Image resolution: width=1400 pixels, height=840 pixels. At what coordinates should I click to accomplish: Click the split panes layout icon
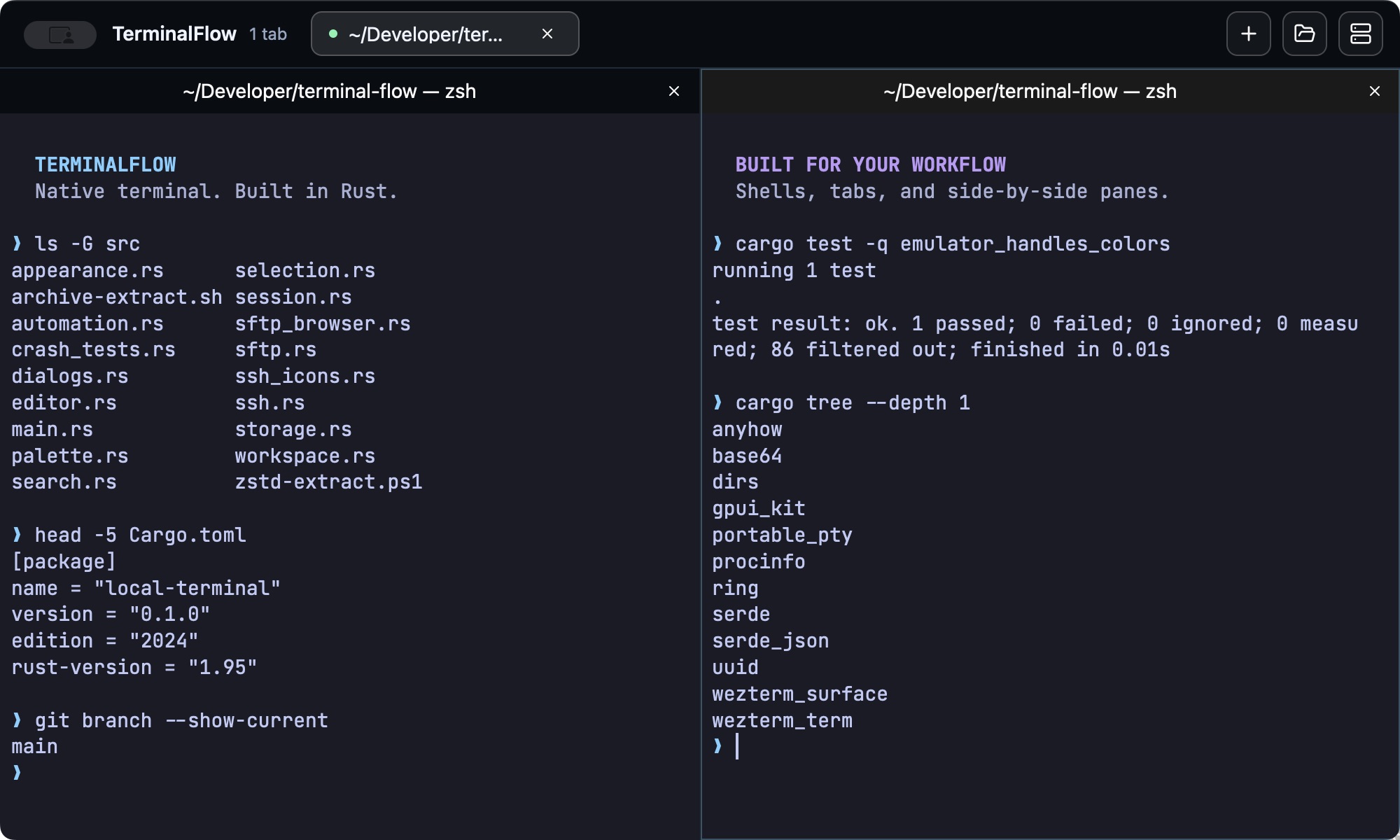point(1360,34)
